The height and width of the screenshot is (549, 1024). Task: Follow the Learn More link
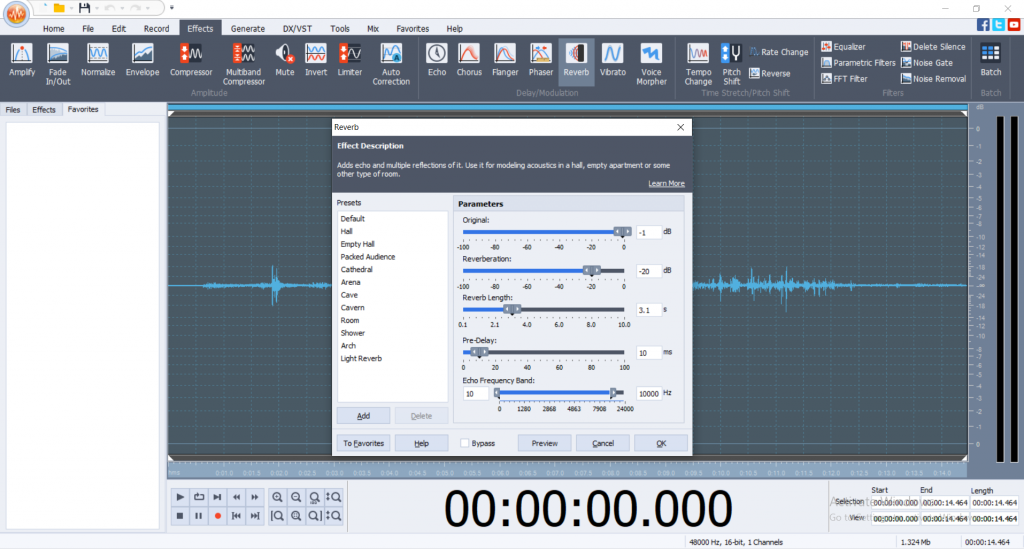tap(666, 184)
